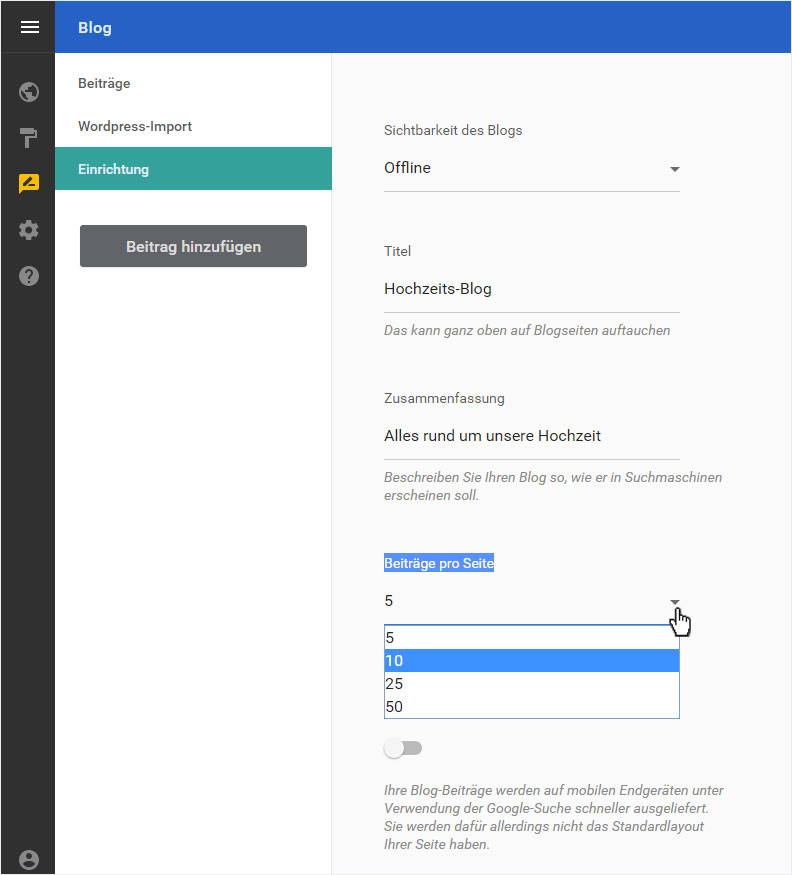This screenshot has height=875, width=792.
Task: Focus the Zusammenfassung text field
Action: (x=531, y=436)
